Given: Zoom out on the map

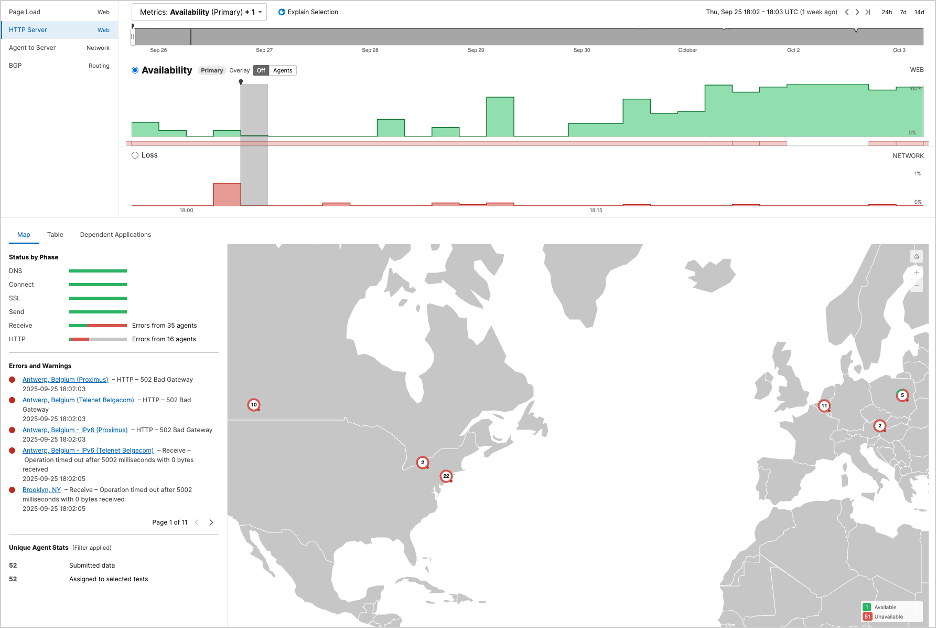Looking at the screenshot, I should coord(916,286).
